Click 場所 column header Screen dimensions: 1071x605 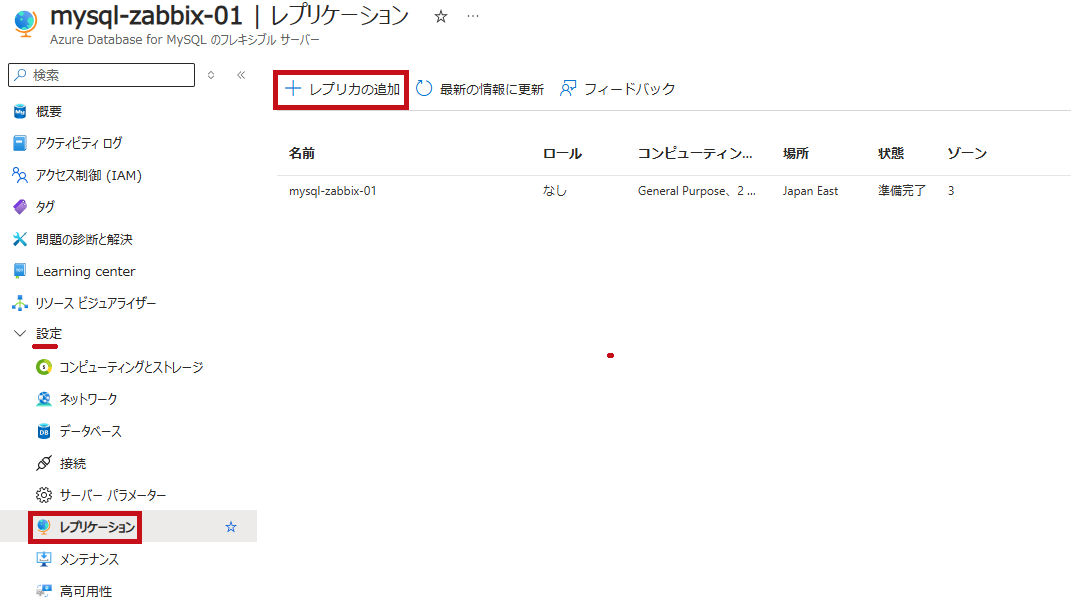[x=796, y=154]
